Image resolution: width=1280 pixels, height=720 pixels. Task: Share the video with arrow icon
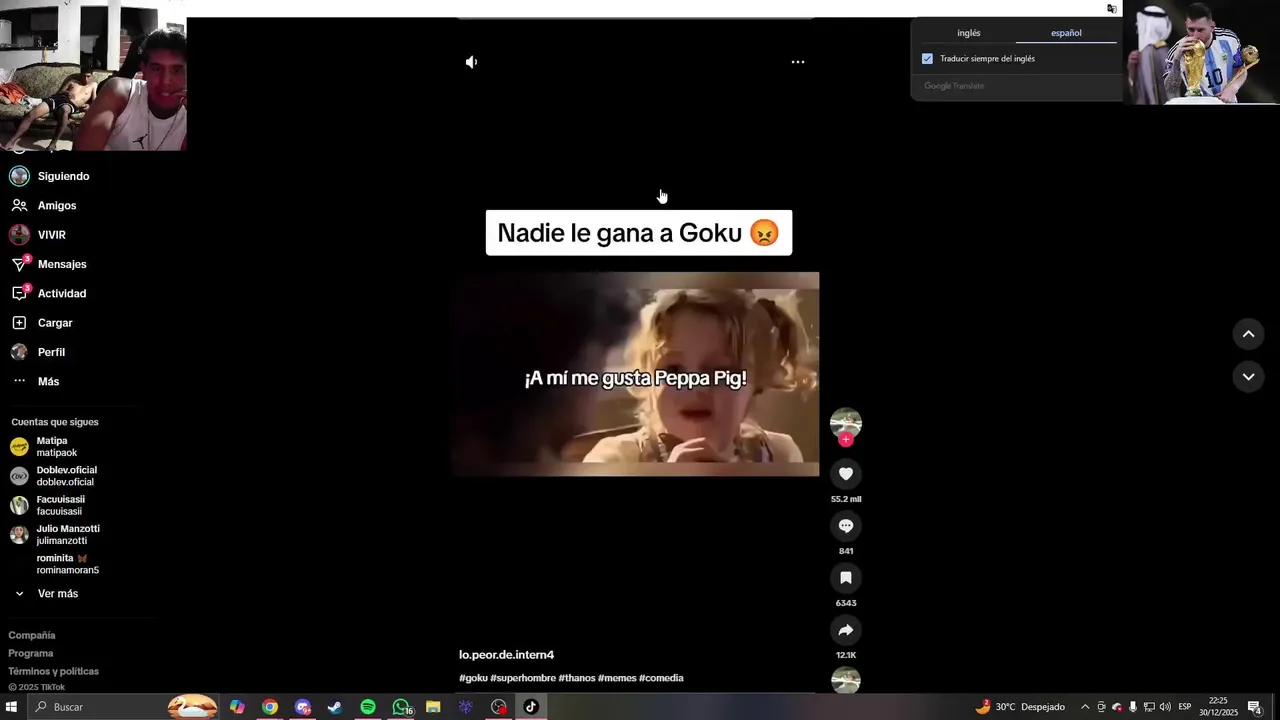click(x=846, y=630)
